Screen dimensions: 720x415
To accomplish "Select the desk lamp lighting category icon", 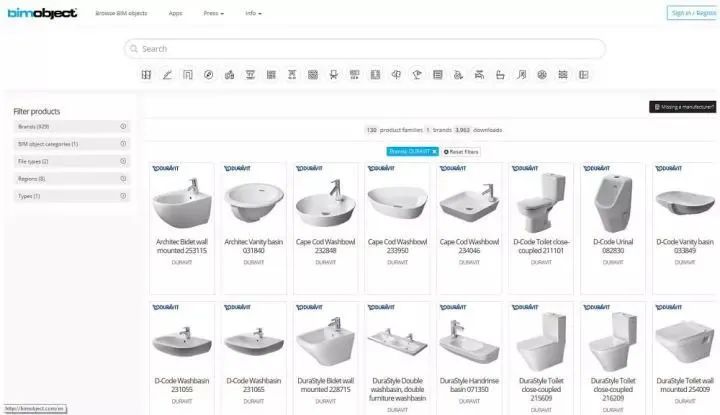I will (x=417, y=75).
